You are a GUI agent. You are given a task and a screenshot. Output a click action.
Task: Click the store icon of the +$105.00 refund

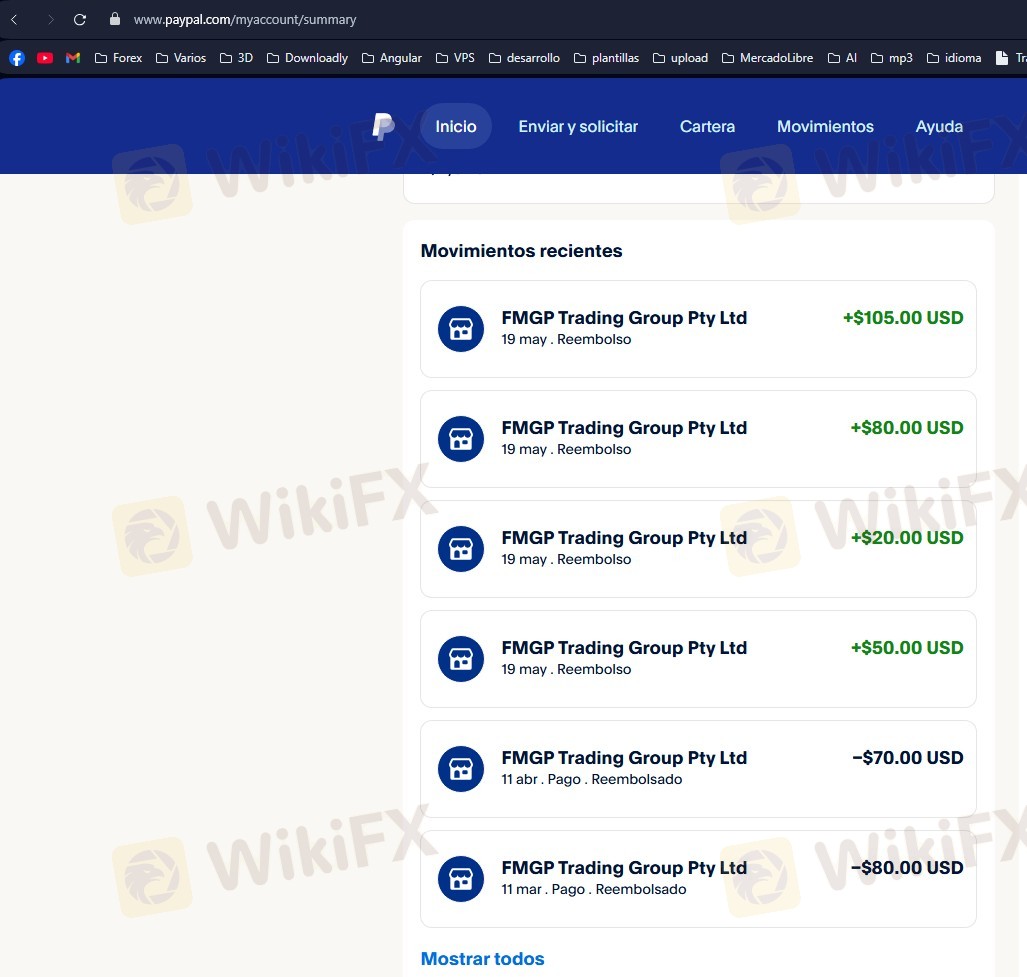coord(461,329)
